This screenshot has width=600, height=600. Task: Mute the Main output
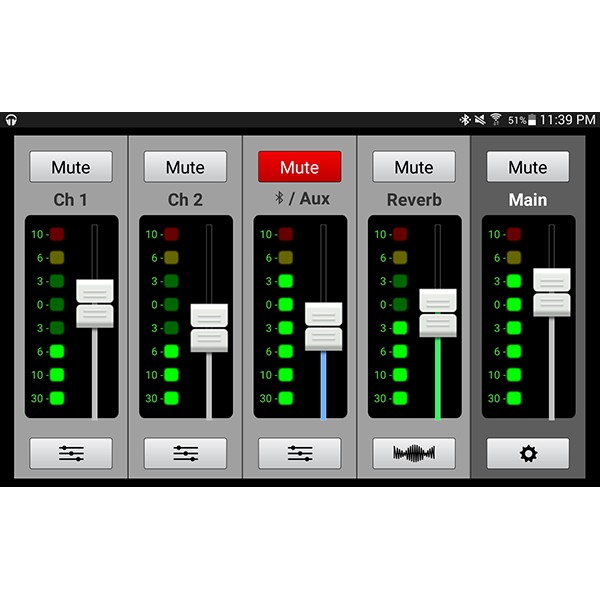point(528,167)
